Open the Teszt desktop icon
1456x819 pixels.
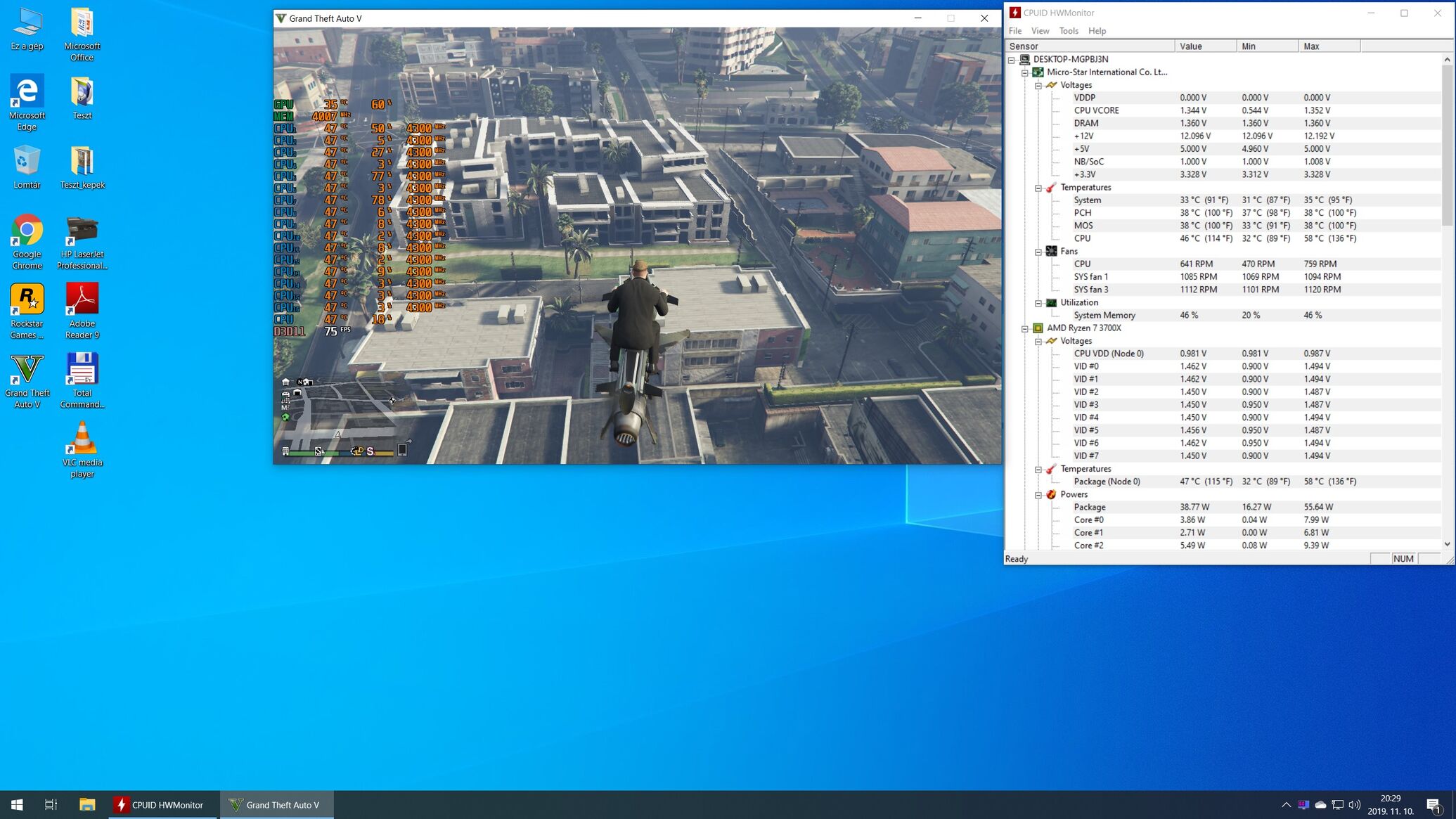pyautogui.click(x=82, y=98)
